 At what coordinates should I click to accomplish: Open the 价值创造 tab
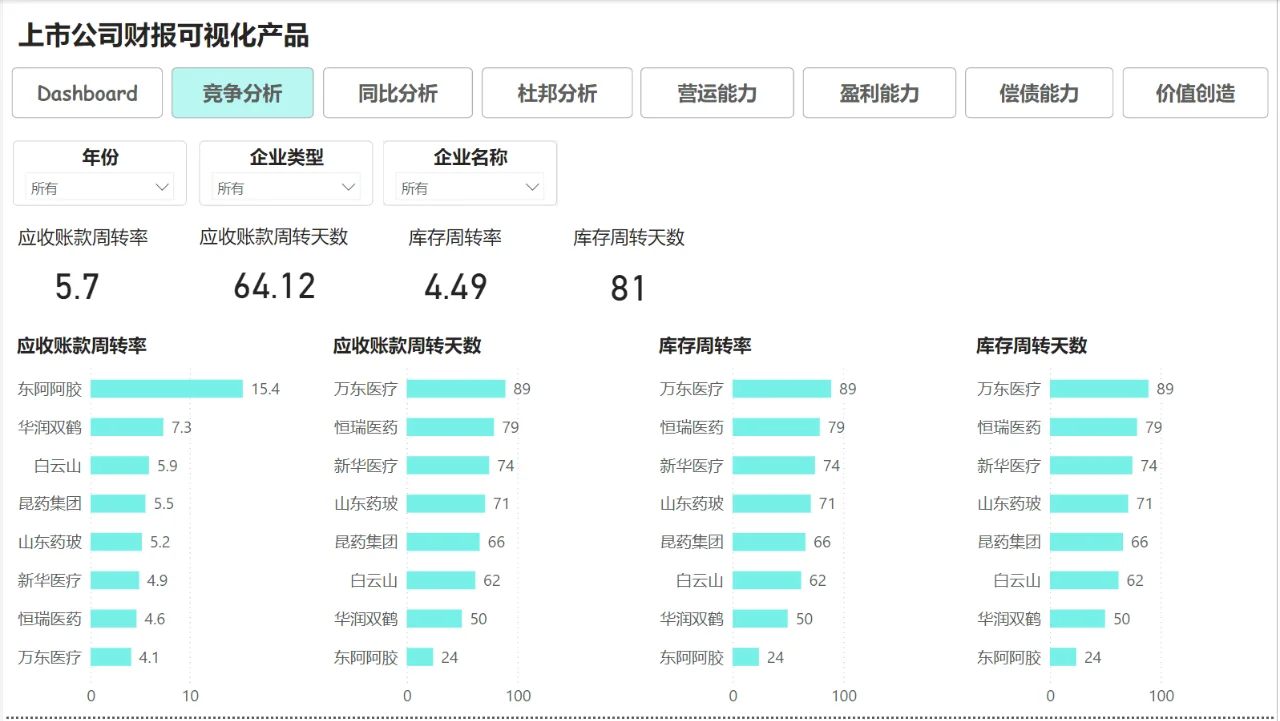1195,93
